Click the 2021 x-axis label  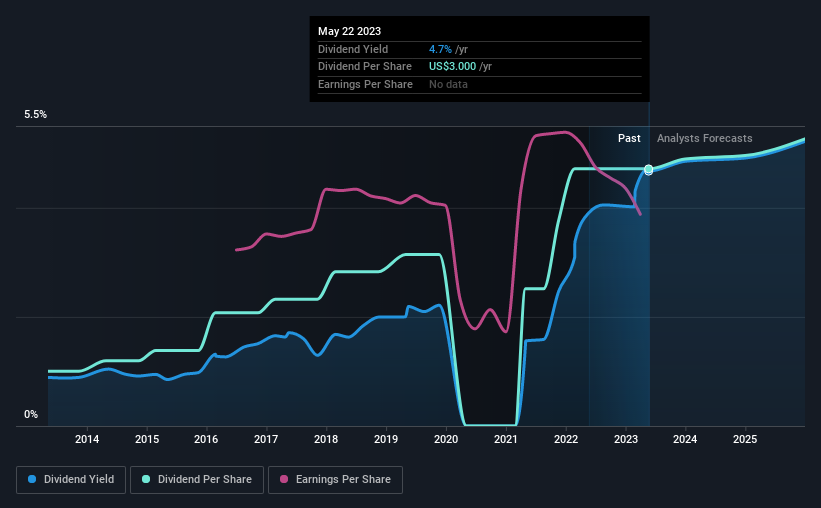coord(506,439)
